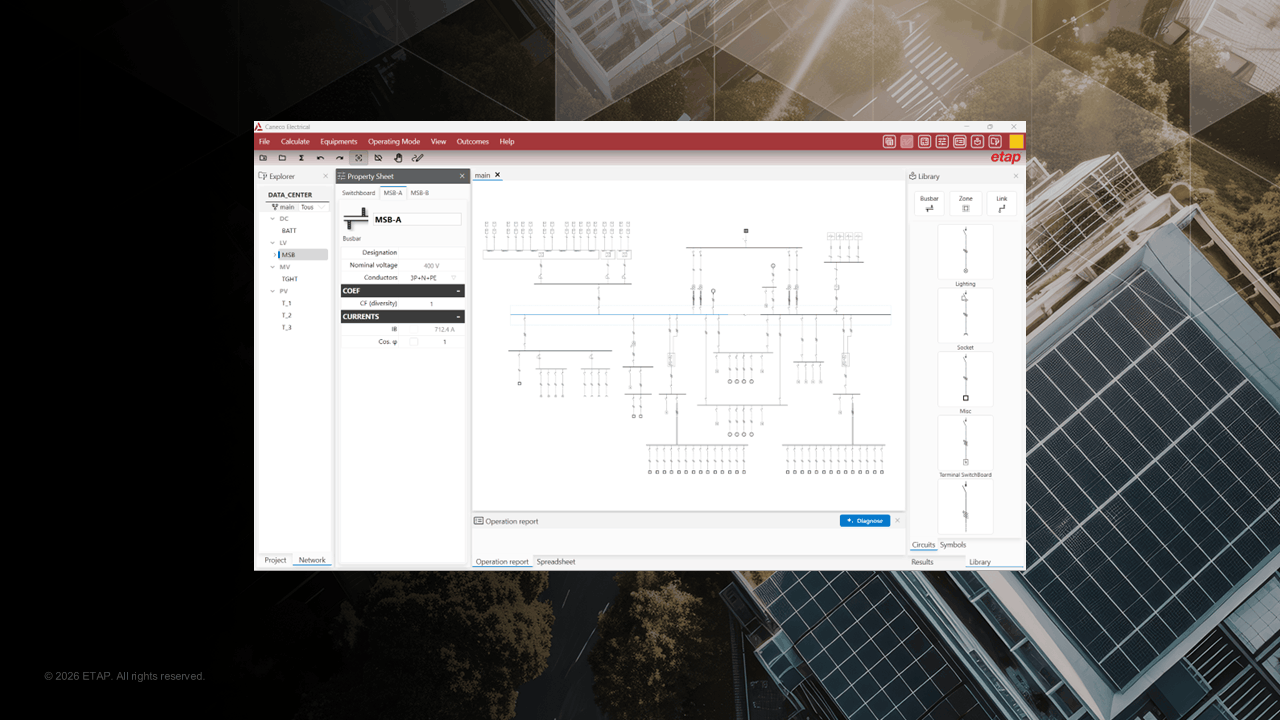1280x720 pixels.
Task: Click the library box icon in the red header bar
Action: click(977, 142)
